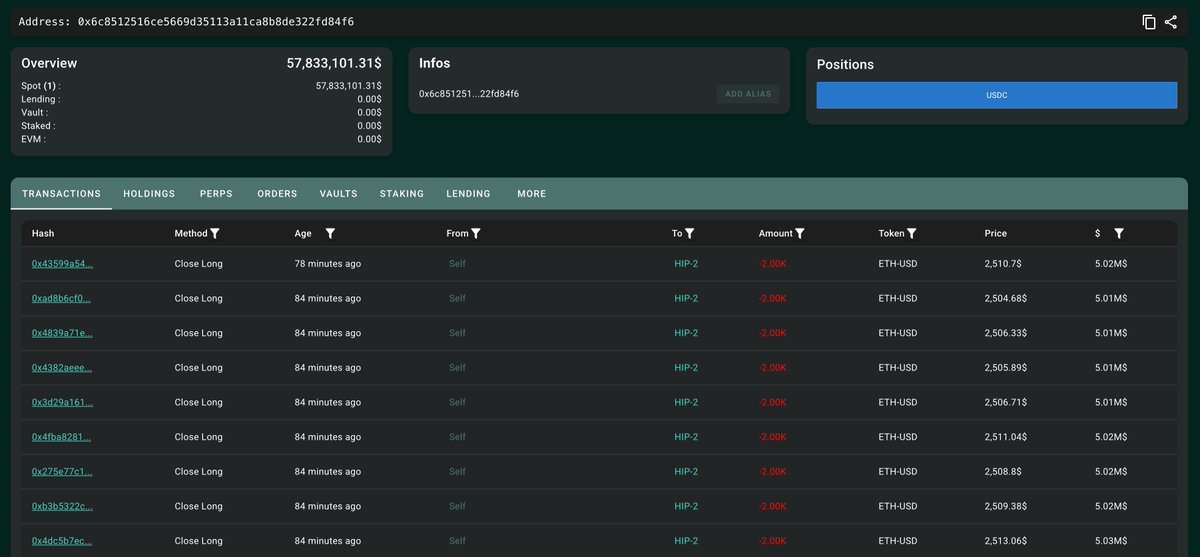Click the EVM label in Overview
The image size is (1200, 557).
click(x=33, y=139)
